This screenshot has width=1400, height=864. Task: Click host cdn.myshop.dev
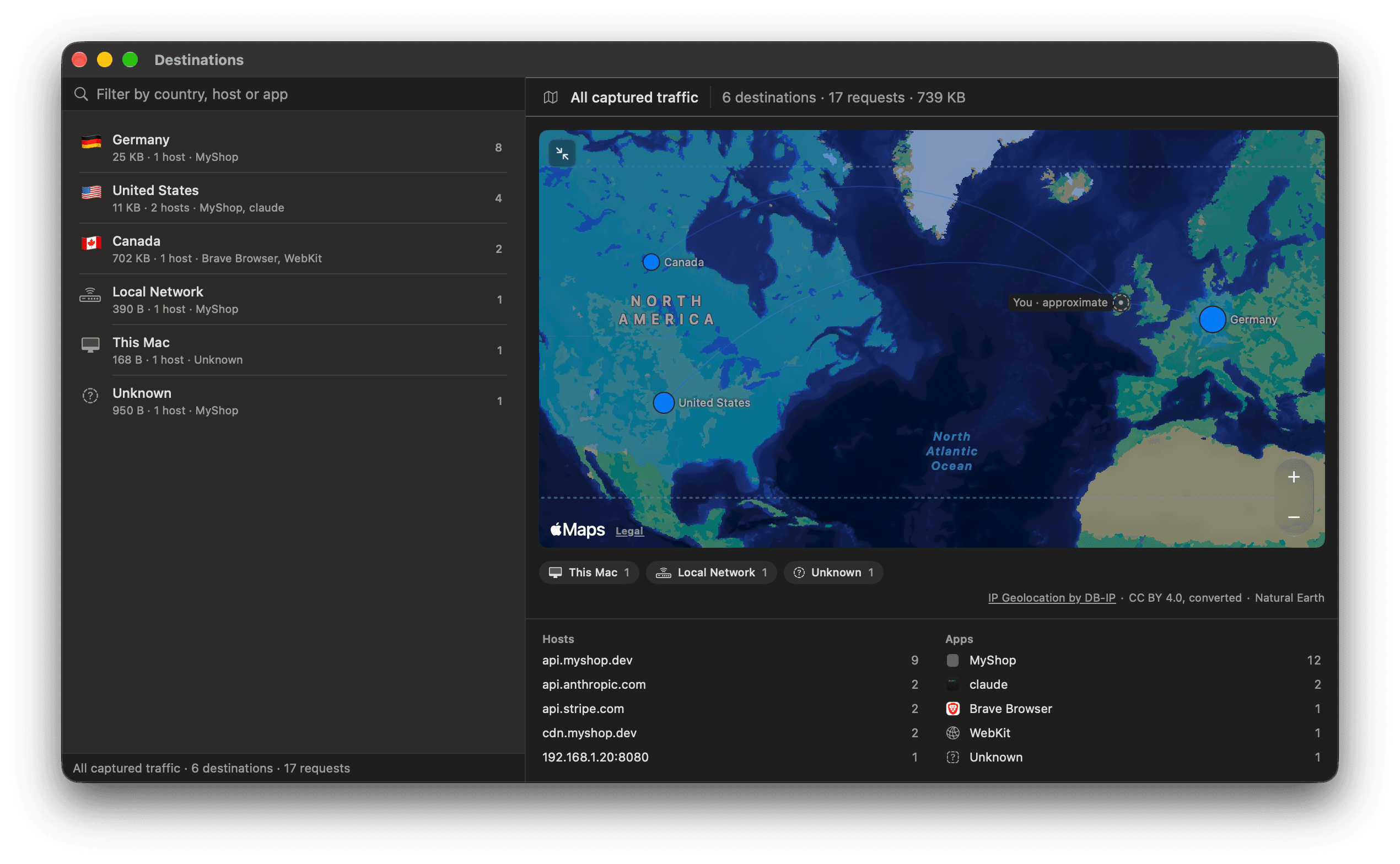pos(589,732)
